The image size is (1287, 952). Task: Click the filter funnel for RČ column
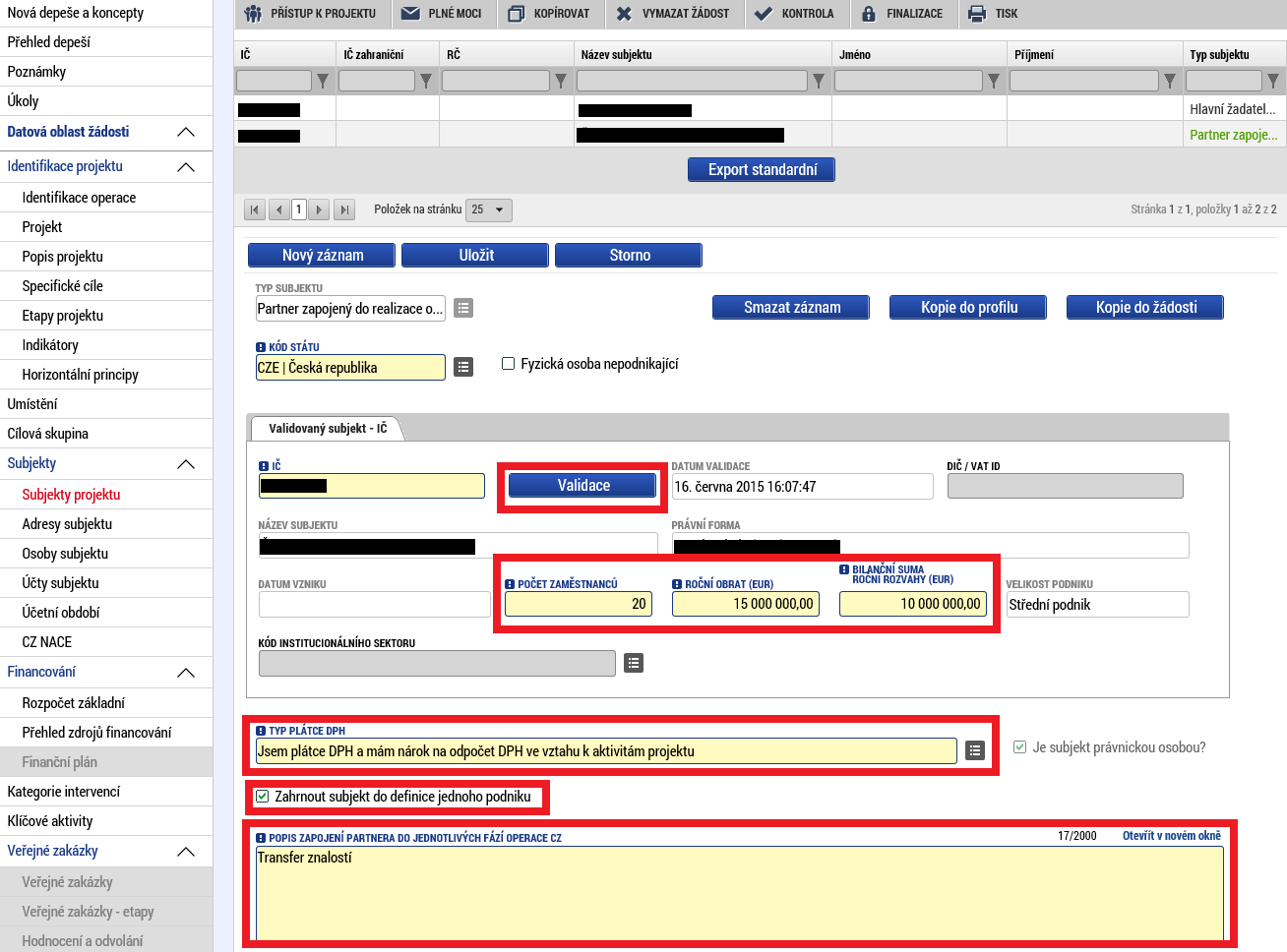click(x=561, y=81)
